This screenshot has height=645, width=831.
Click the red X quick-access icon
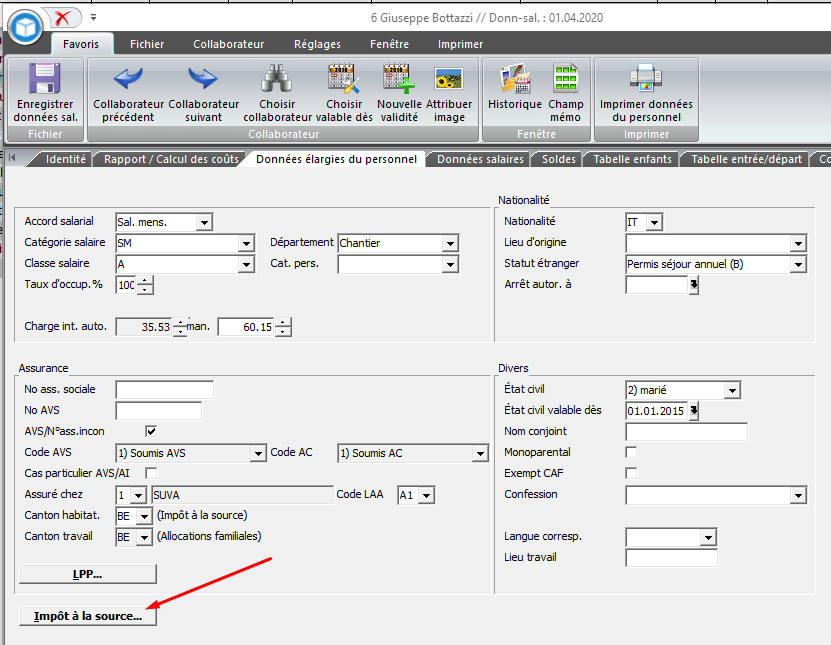point(63,18)
